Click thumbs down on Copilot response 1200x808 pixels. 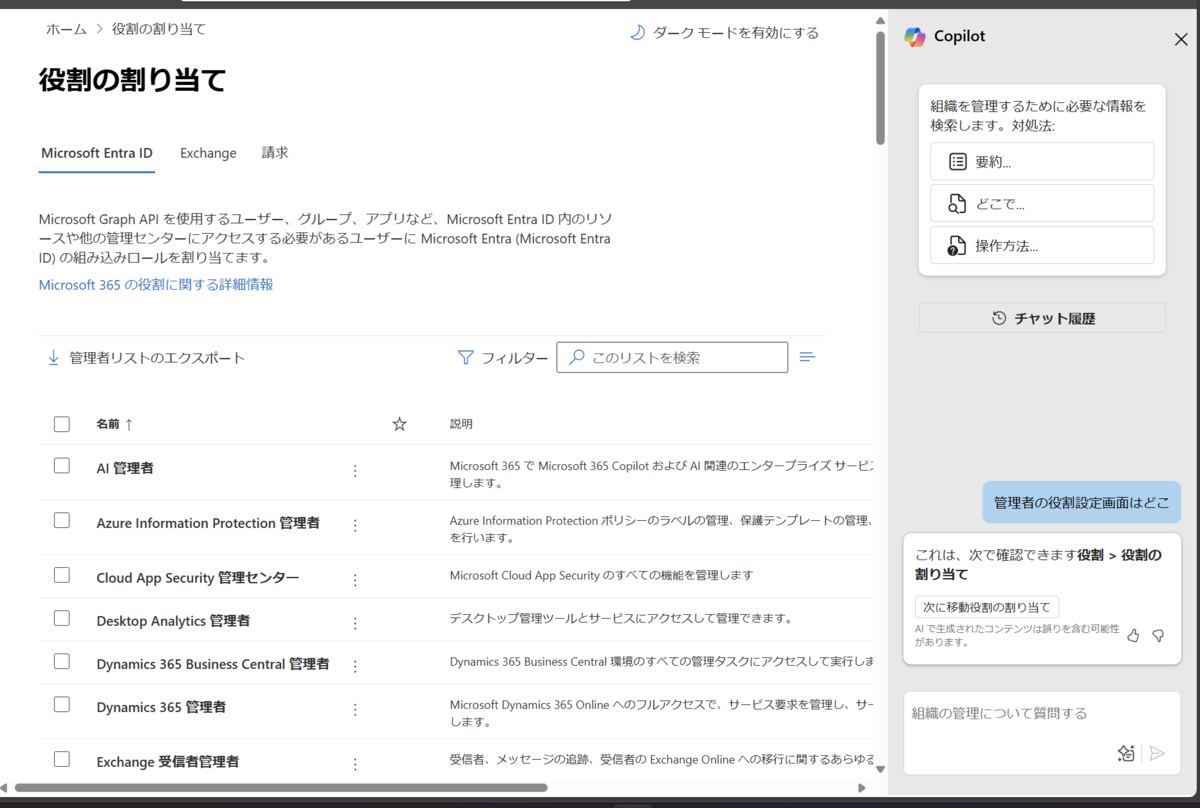[1158, 635]
